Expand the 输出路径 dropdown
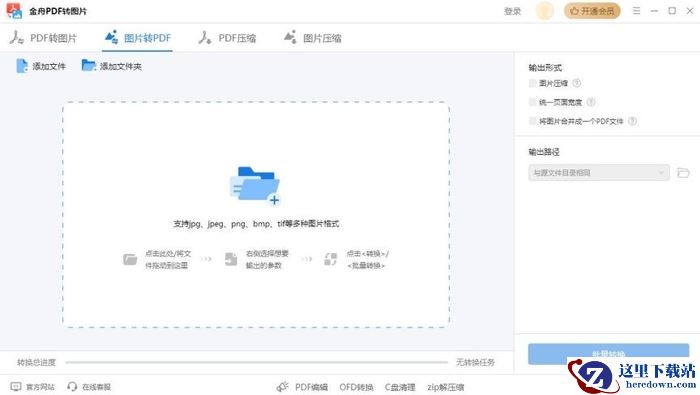Viewport: 700px width, 395px height. pos(599,173)
